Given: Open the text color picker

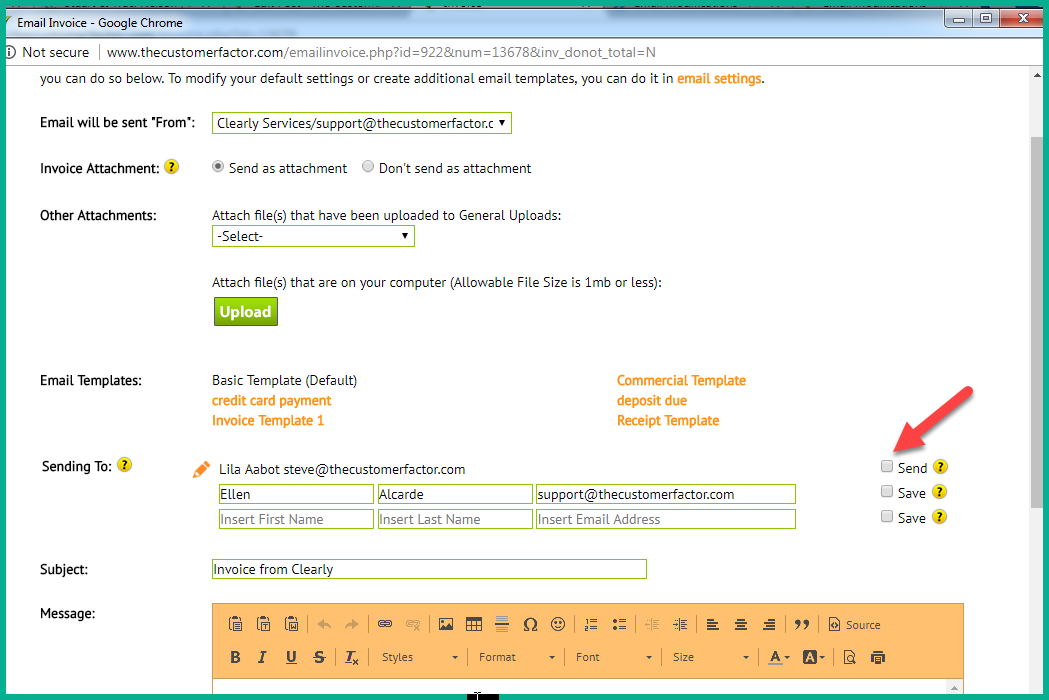Looking at the screenshot, I should [x=779, y=657].
